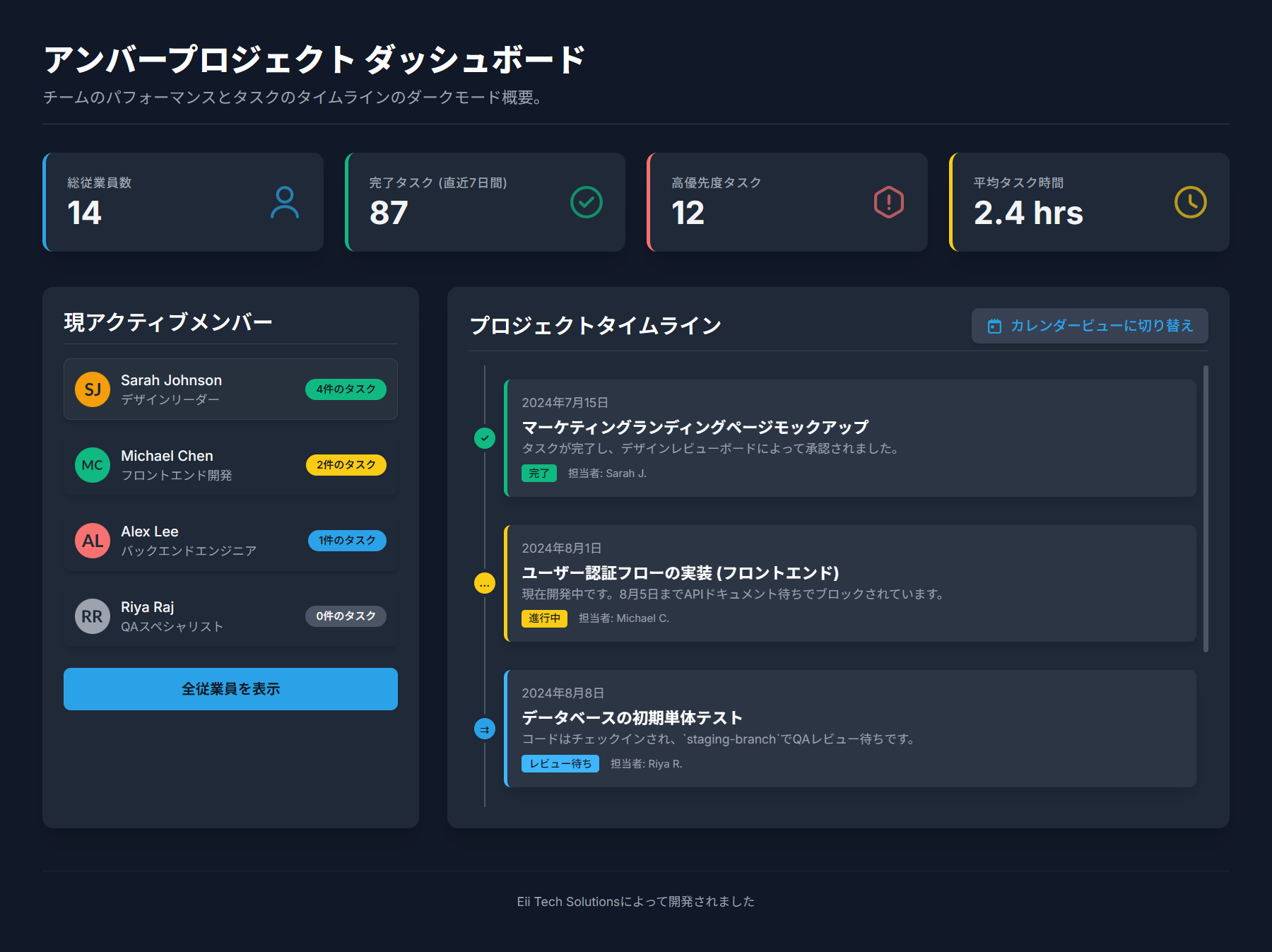
Task: Click Sarah Johnson's 4件のタスク badge
Action: [346, 389]
